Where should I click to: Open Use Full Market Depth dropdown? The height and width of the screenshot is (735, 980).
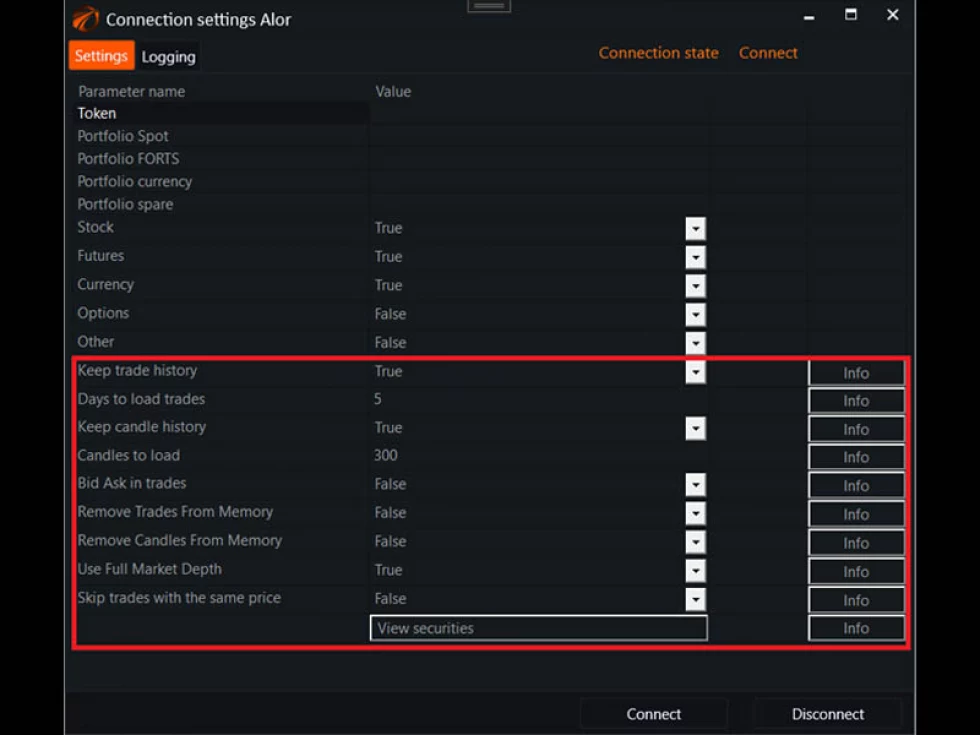pos(695,571)
